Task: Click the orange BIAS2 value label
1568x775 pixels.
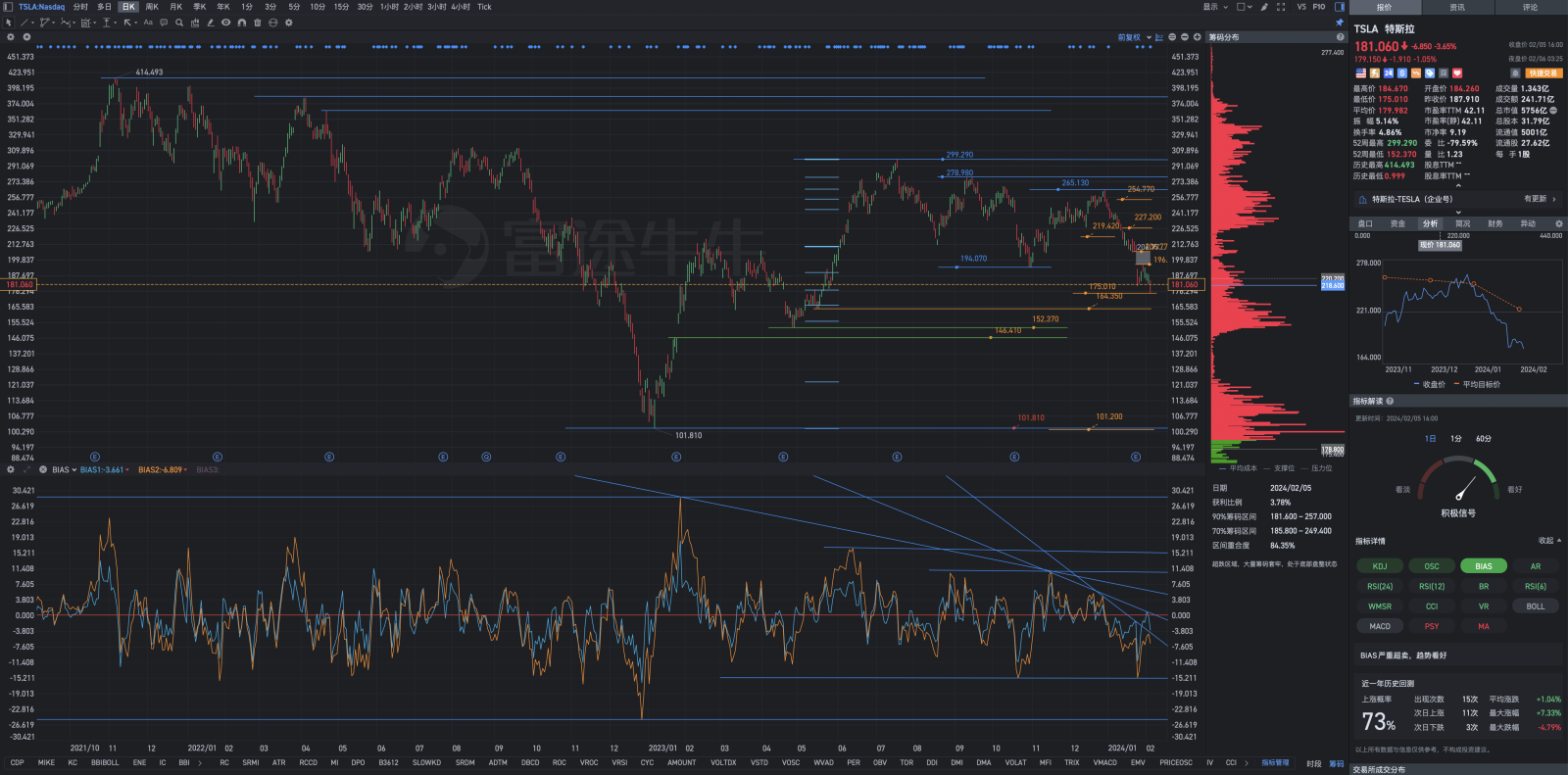Action: (162, 470)
